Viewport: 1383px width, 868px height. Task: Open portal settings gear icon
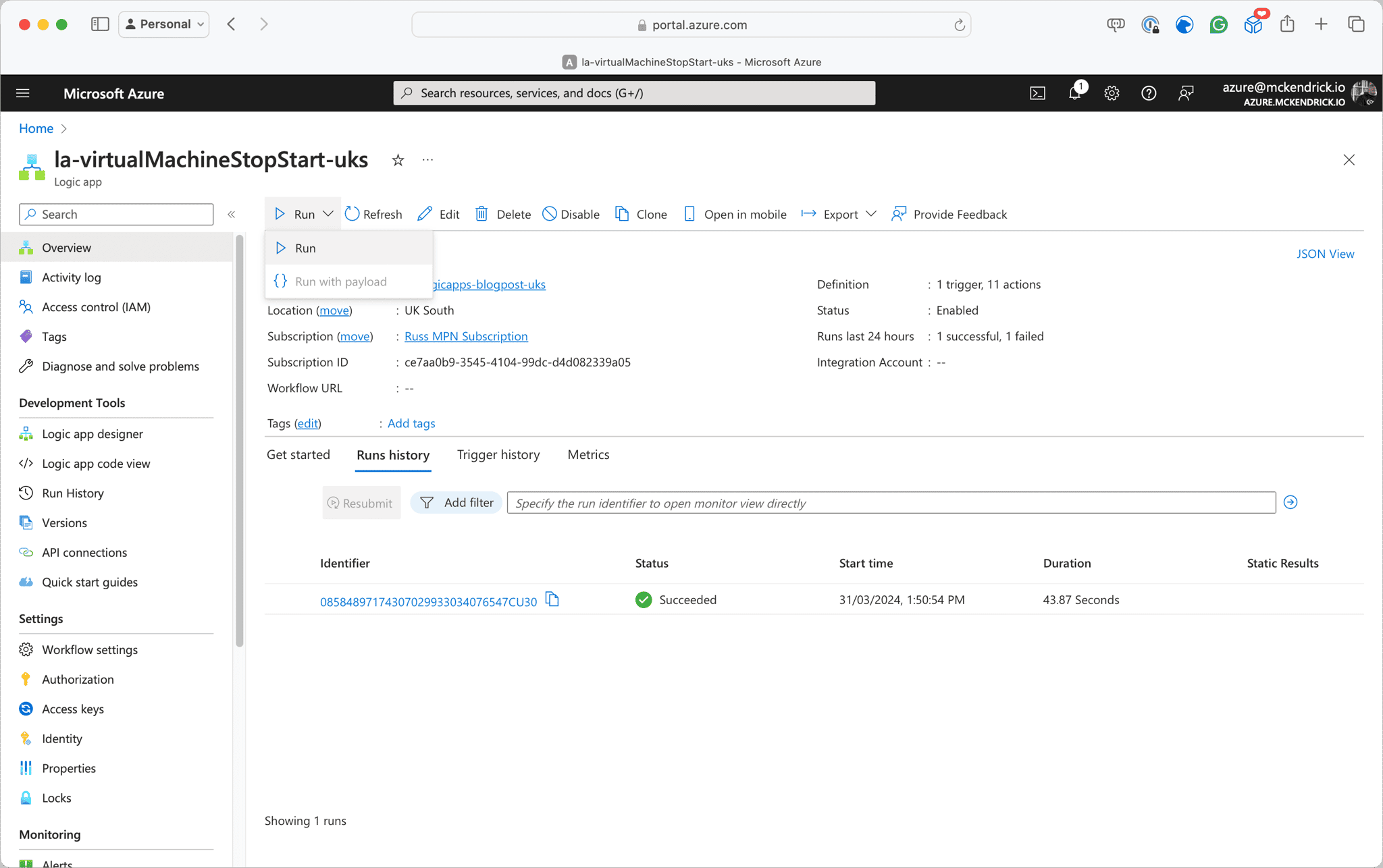(x=1112, y=93)
